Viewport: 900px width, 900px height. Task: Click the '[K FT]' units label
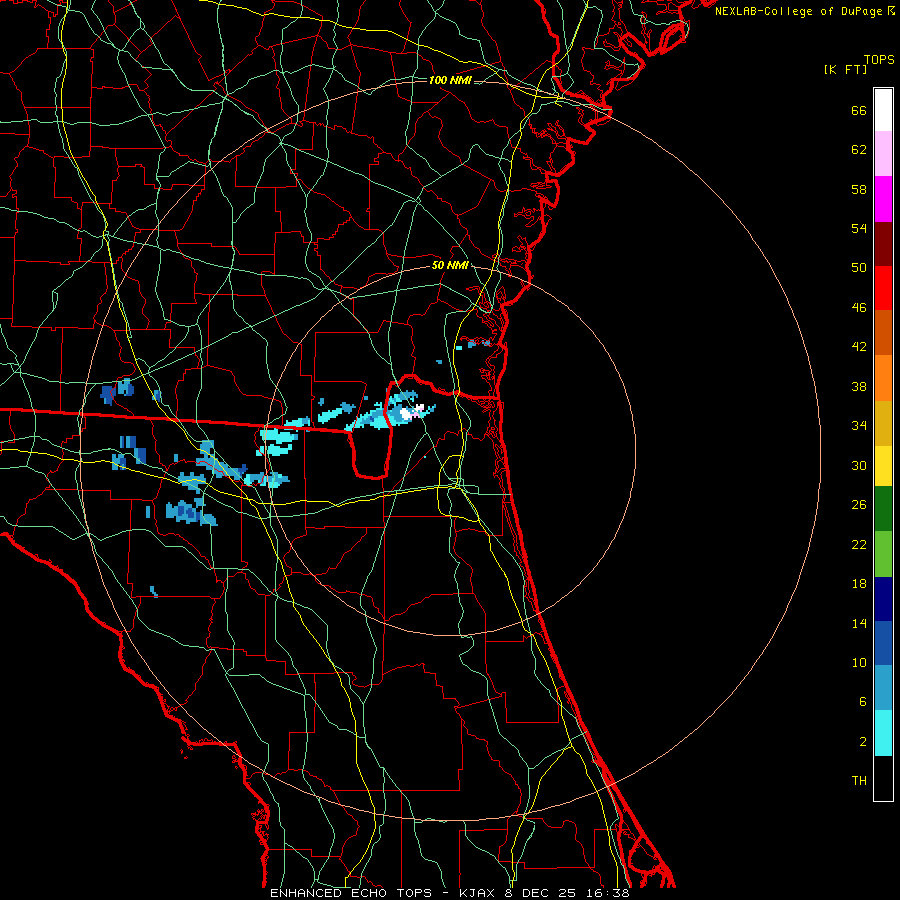pyautogui.click(x=845, y=69)
